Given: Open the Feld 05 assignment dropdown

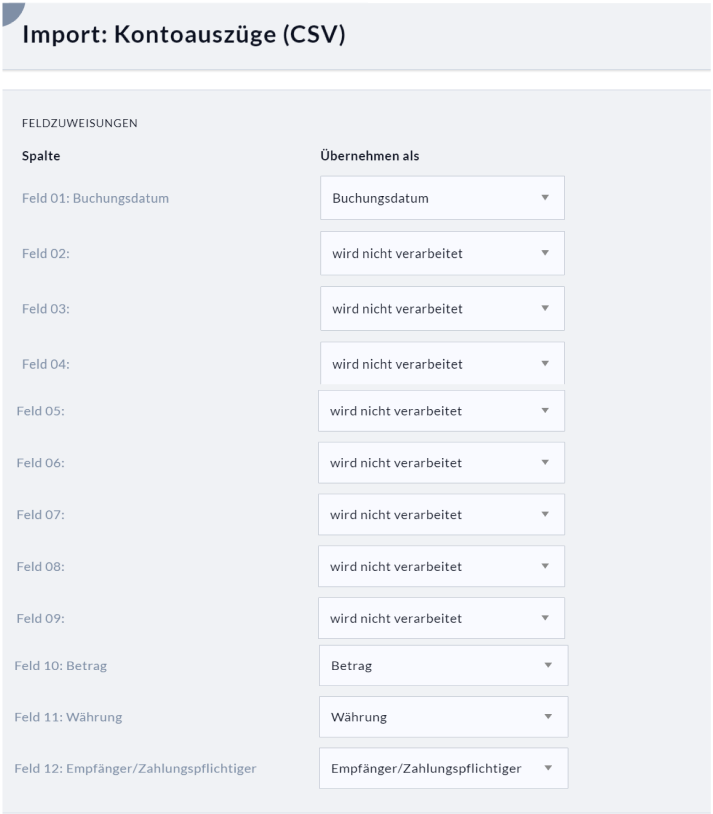Looking at the screenshot, I should (441, 411).
